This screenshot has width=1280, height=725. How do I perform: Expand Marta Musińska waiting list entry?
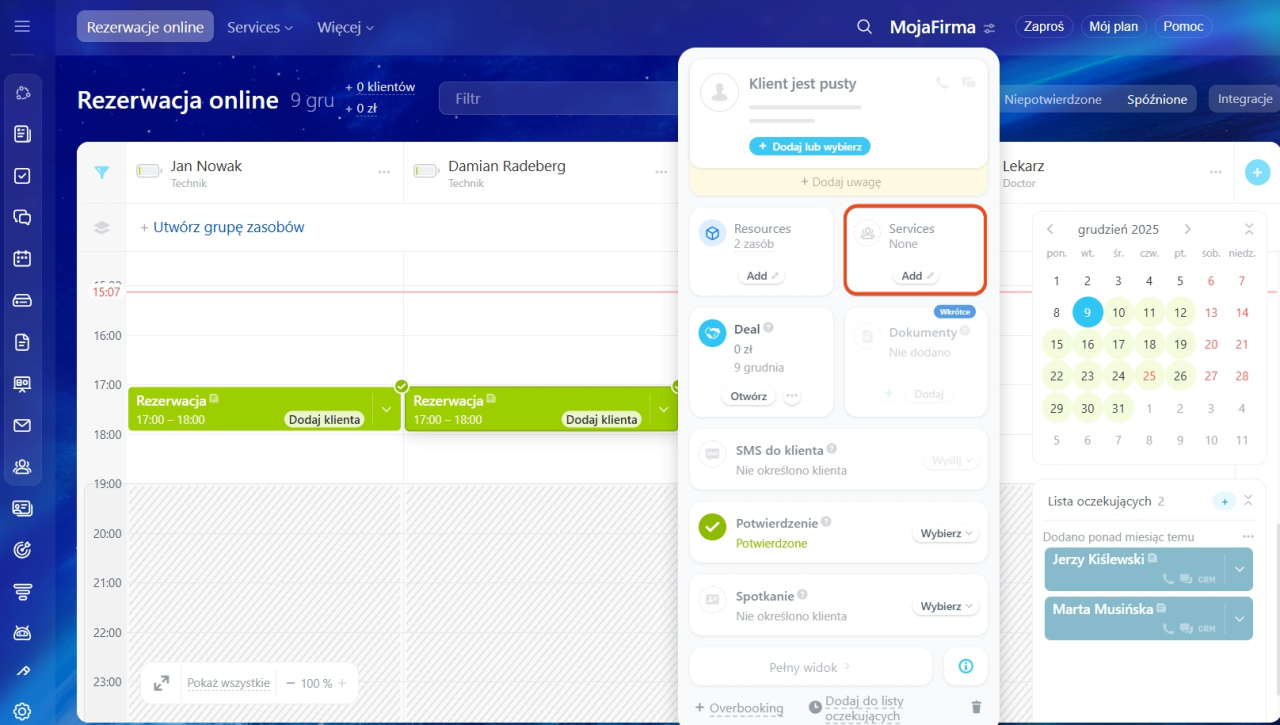click(1240, 619)
